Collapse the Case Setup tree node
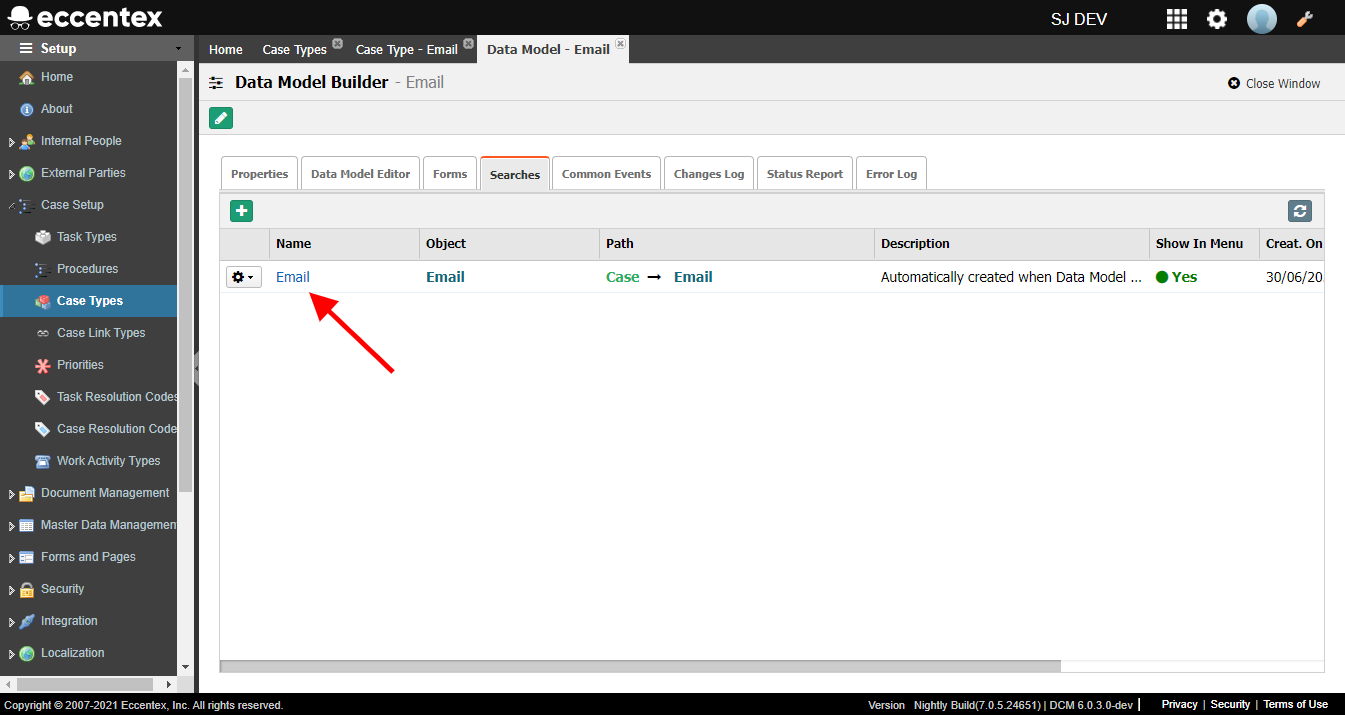Screen dimensions: 1345x715 12,205
